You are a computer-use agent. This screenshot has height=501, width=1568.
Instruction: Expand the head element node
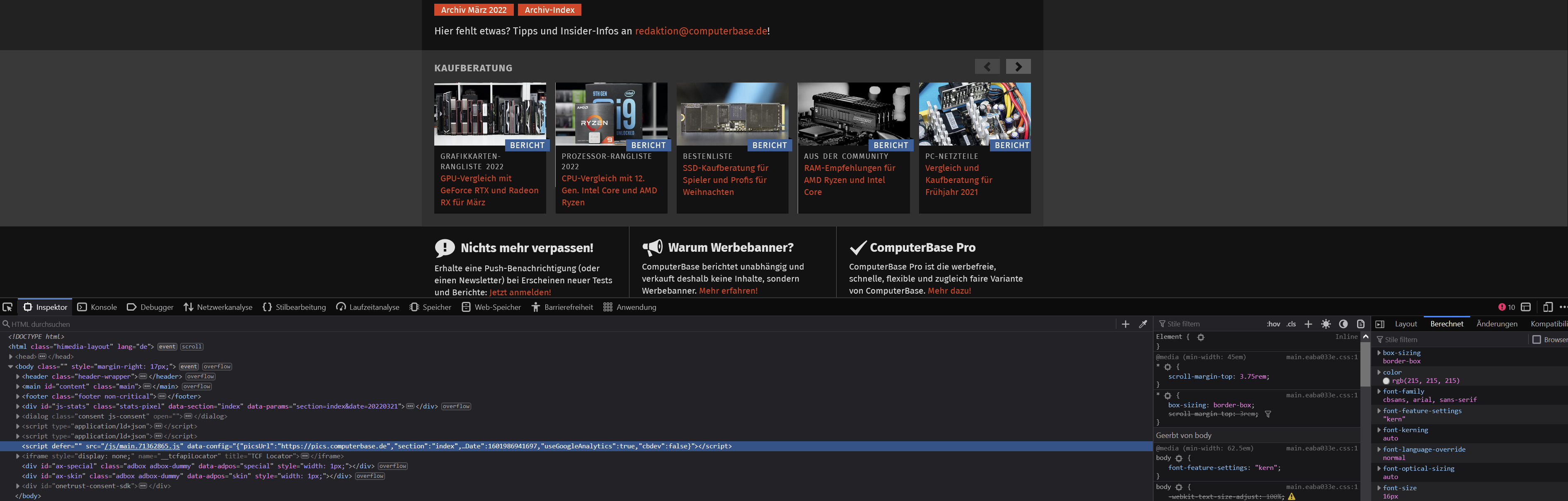click(x=11, y=357)
